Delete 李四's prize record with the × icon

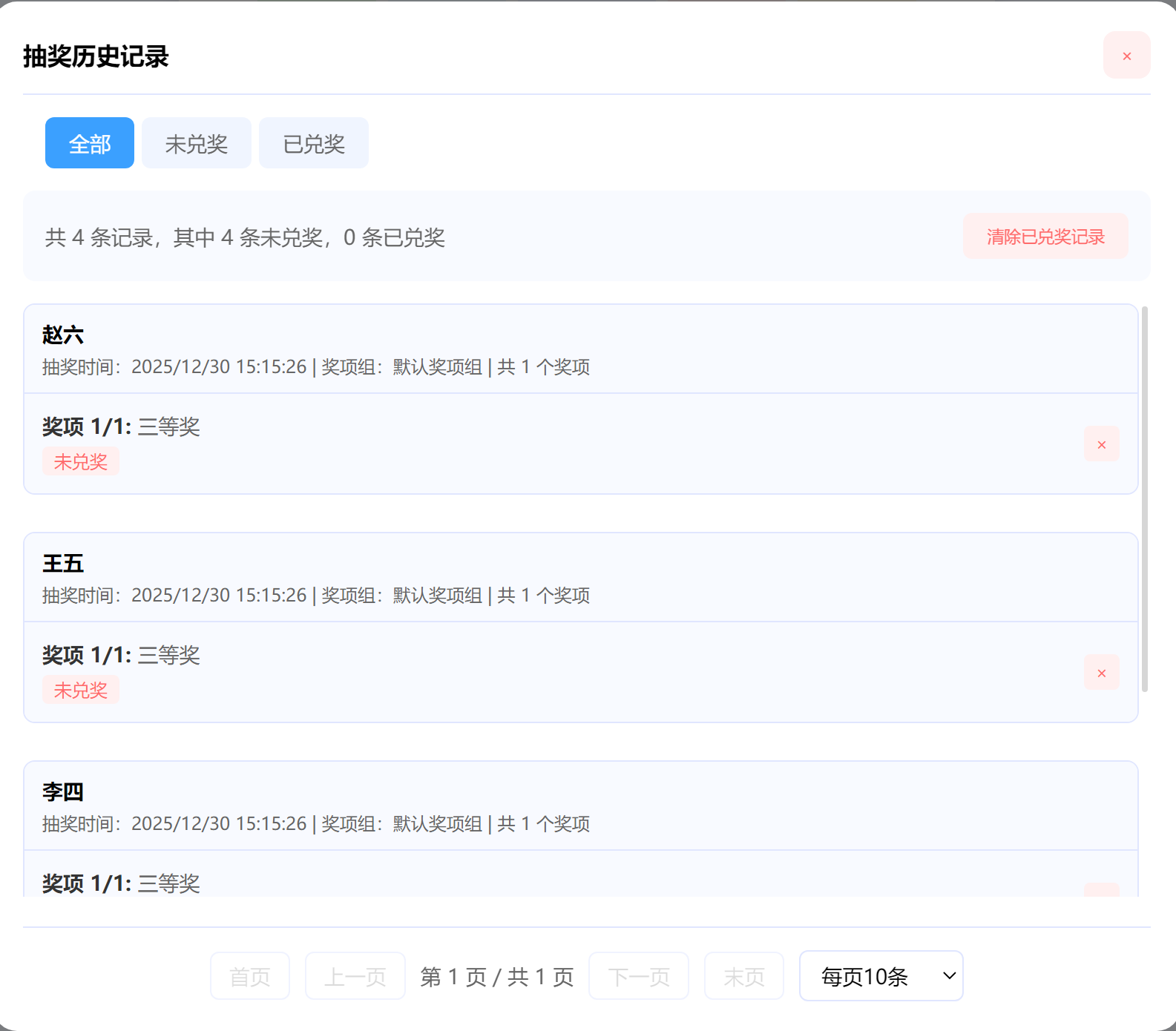[1101, 890]
